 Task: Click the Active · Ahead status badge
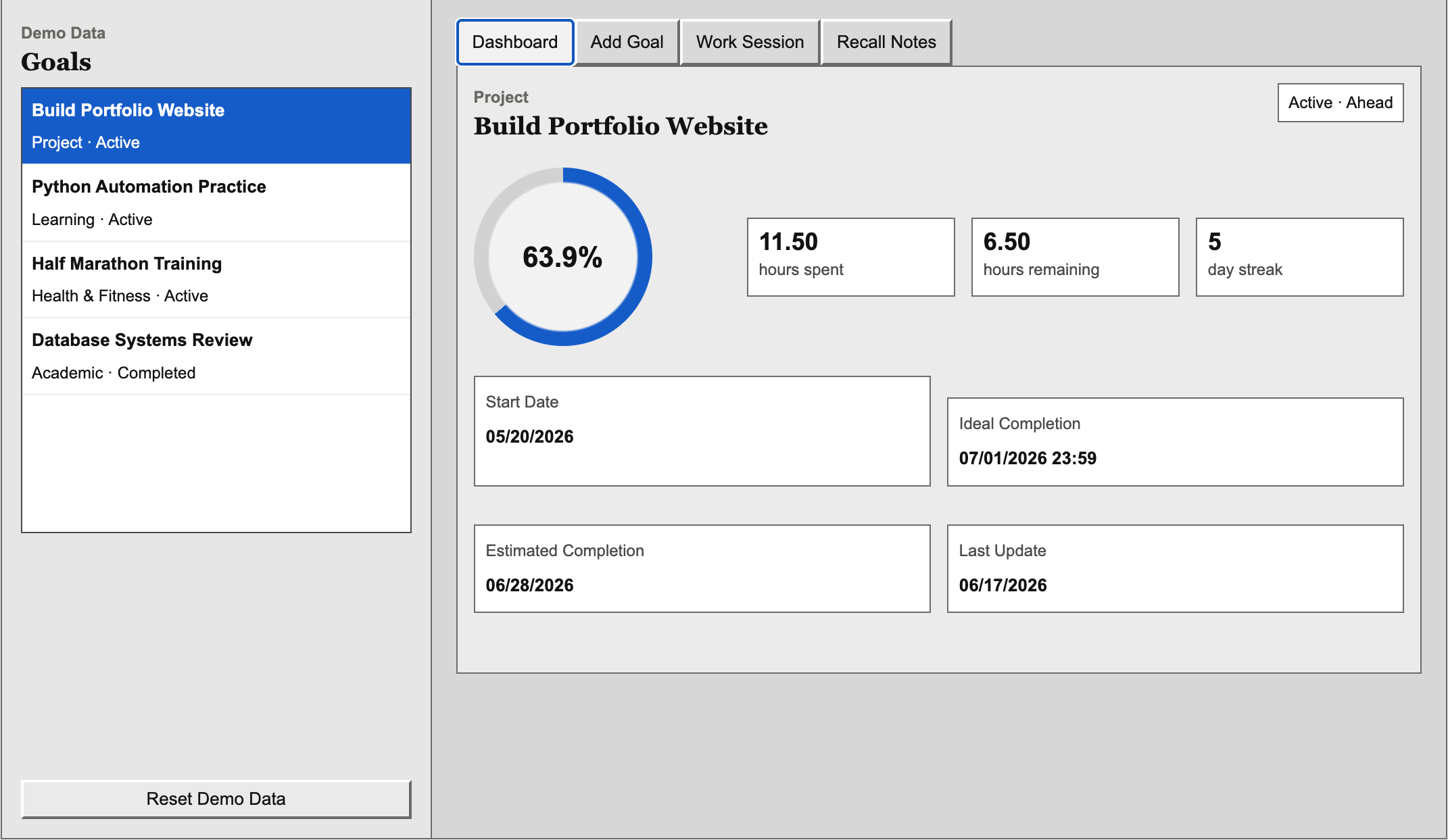click(x=1341, y=103)
